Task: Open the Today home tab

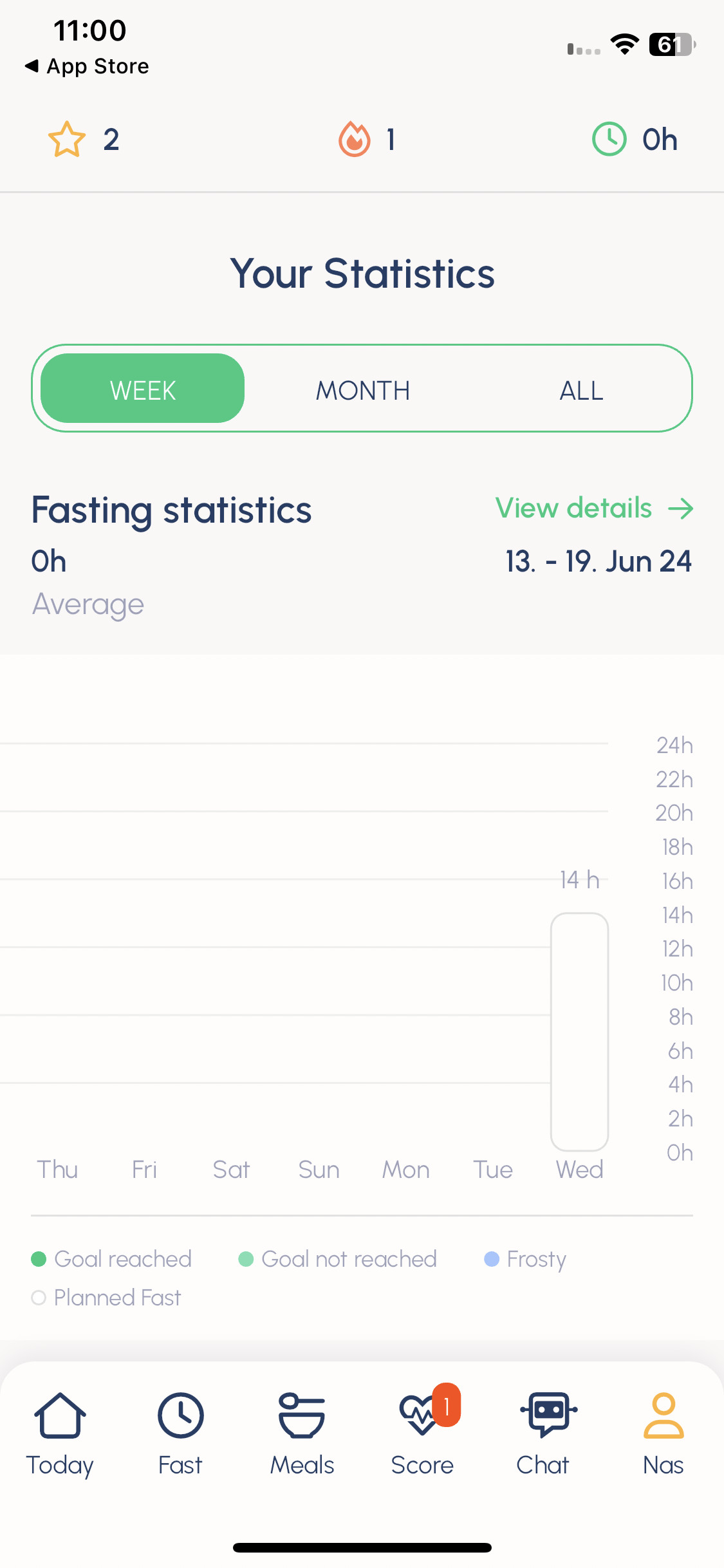Action: pyautogui.click(x=60, y=1433)
